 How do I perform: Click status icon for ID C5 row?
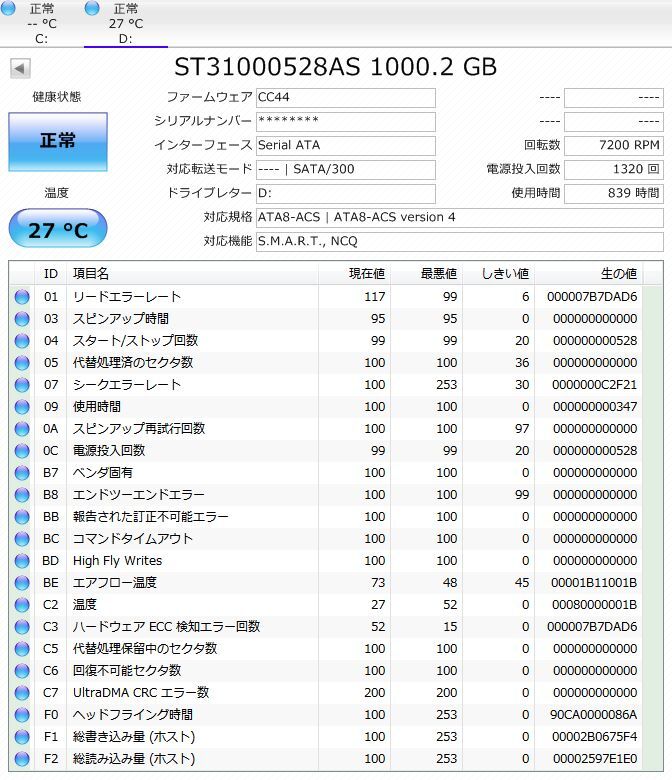[22, 649]
